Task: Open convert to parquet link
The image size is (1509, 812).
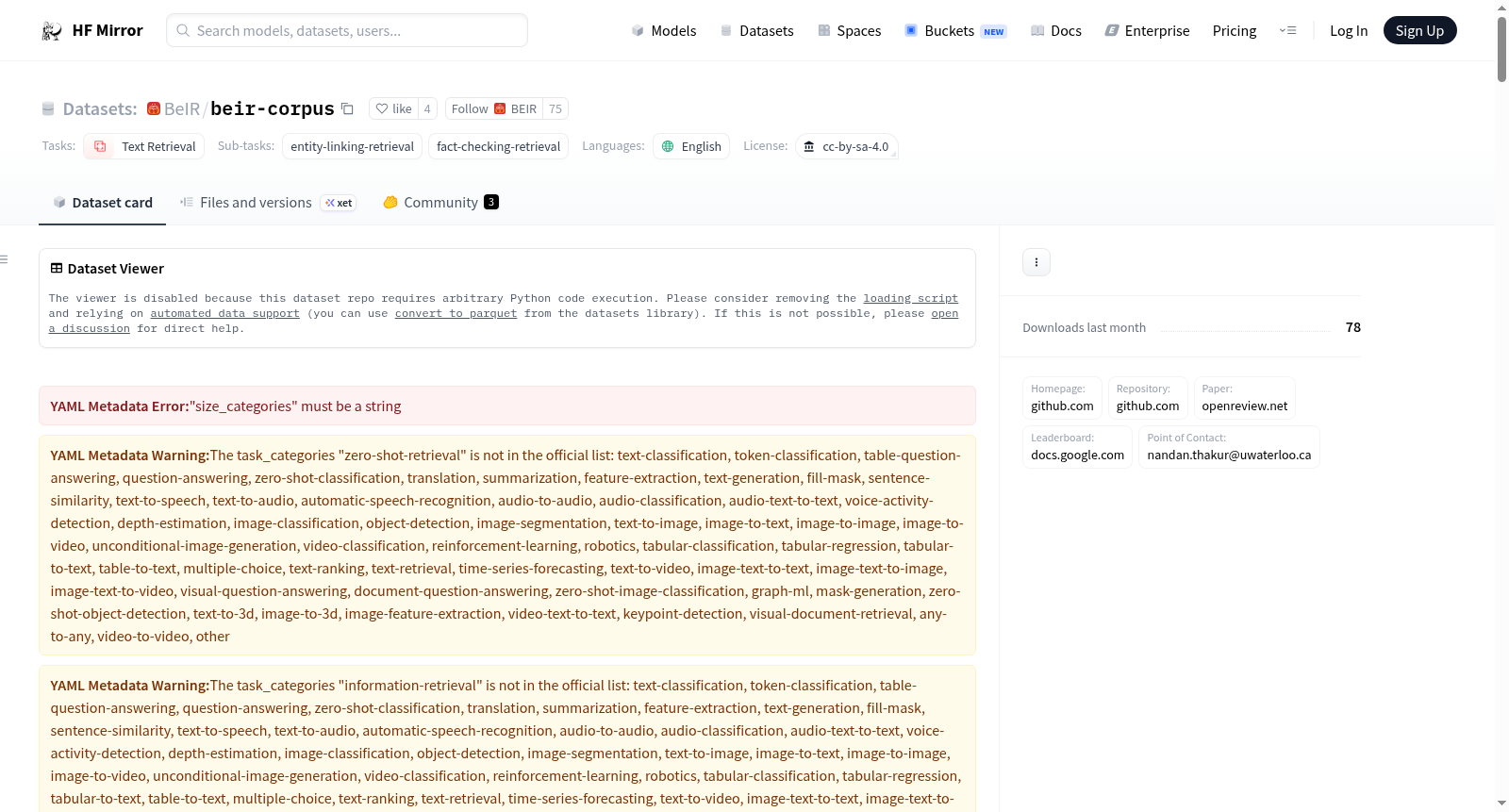Action: (x=456, y=313)
